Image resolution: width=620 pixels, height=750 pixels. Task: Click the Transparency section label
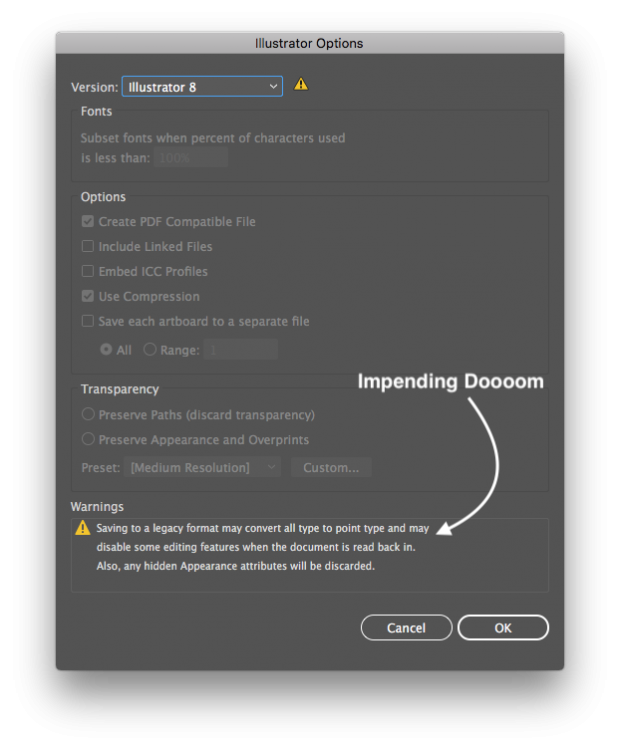[x=120, y=389]
